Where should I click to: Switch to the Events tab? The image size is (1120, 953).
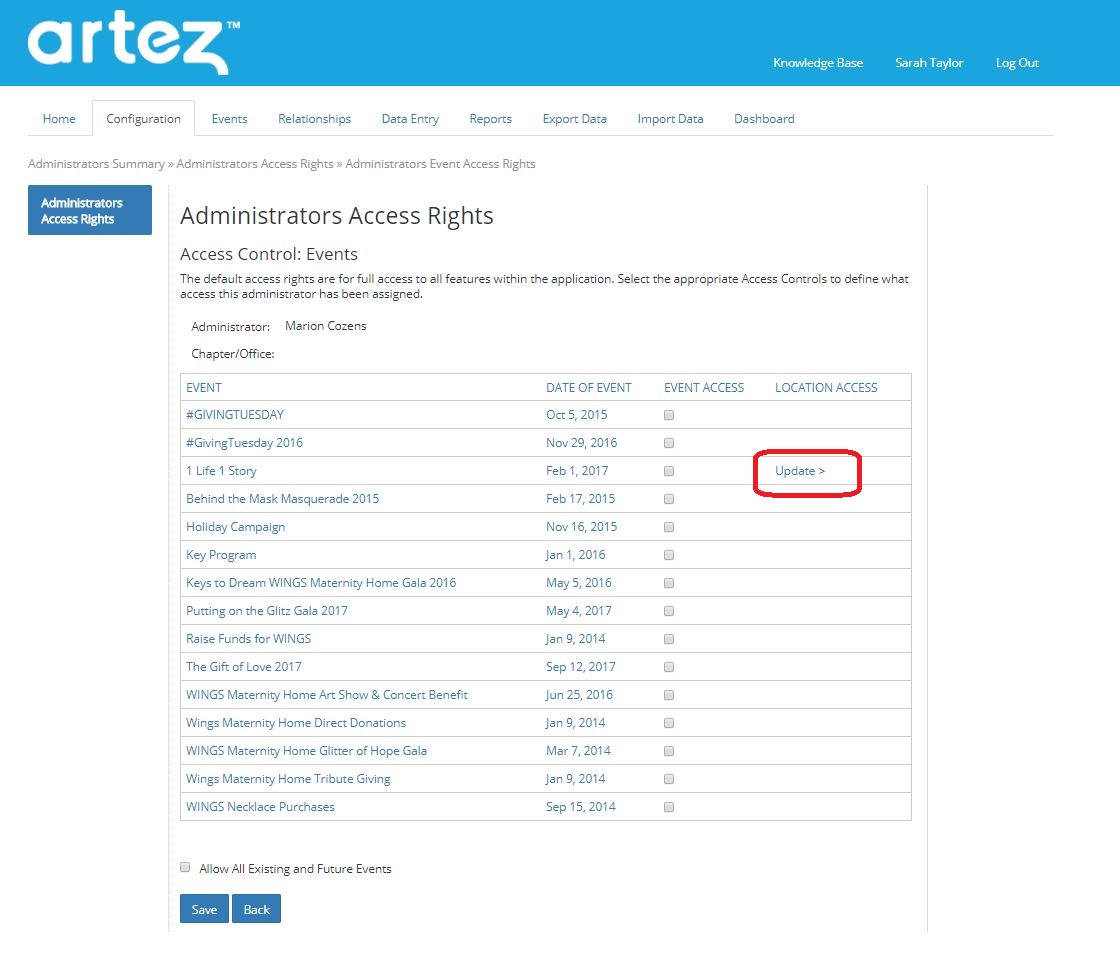229,119
